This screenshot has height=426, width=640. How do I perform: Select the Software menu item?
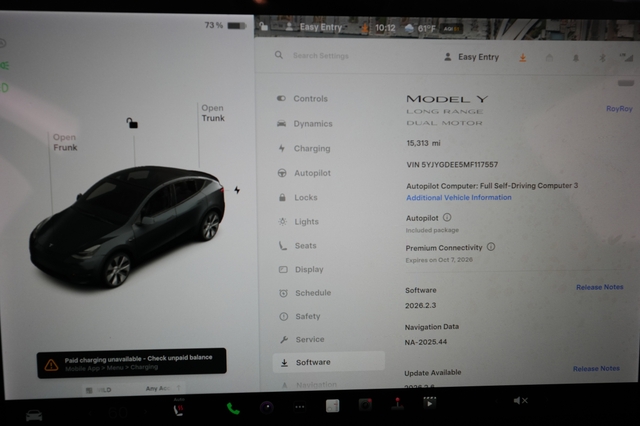click(x=329, y=362)
